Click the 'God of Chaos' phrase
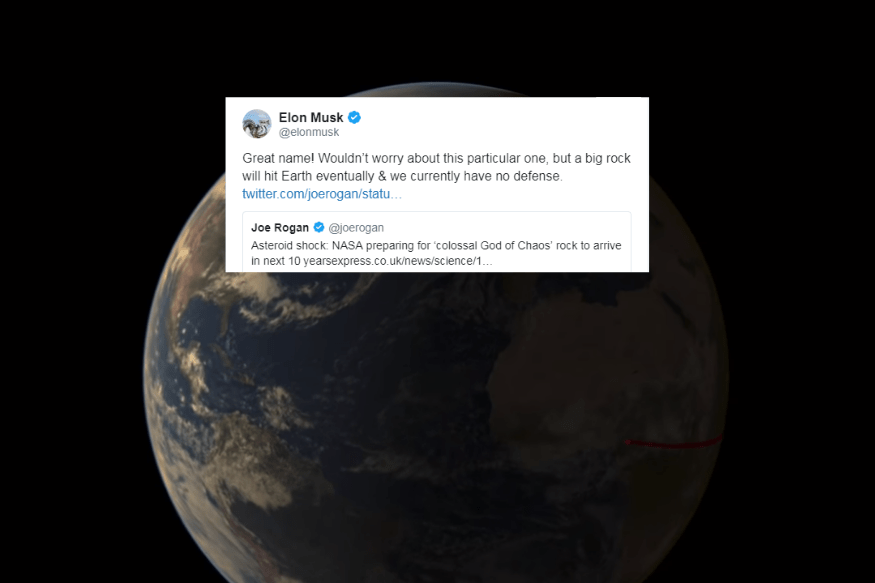Screen dimensions: 875x583 512,245
